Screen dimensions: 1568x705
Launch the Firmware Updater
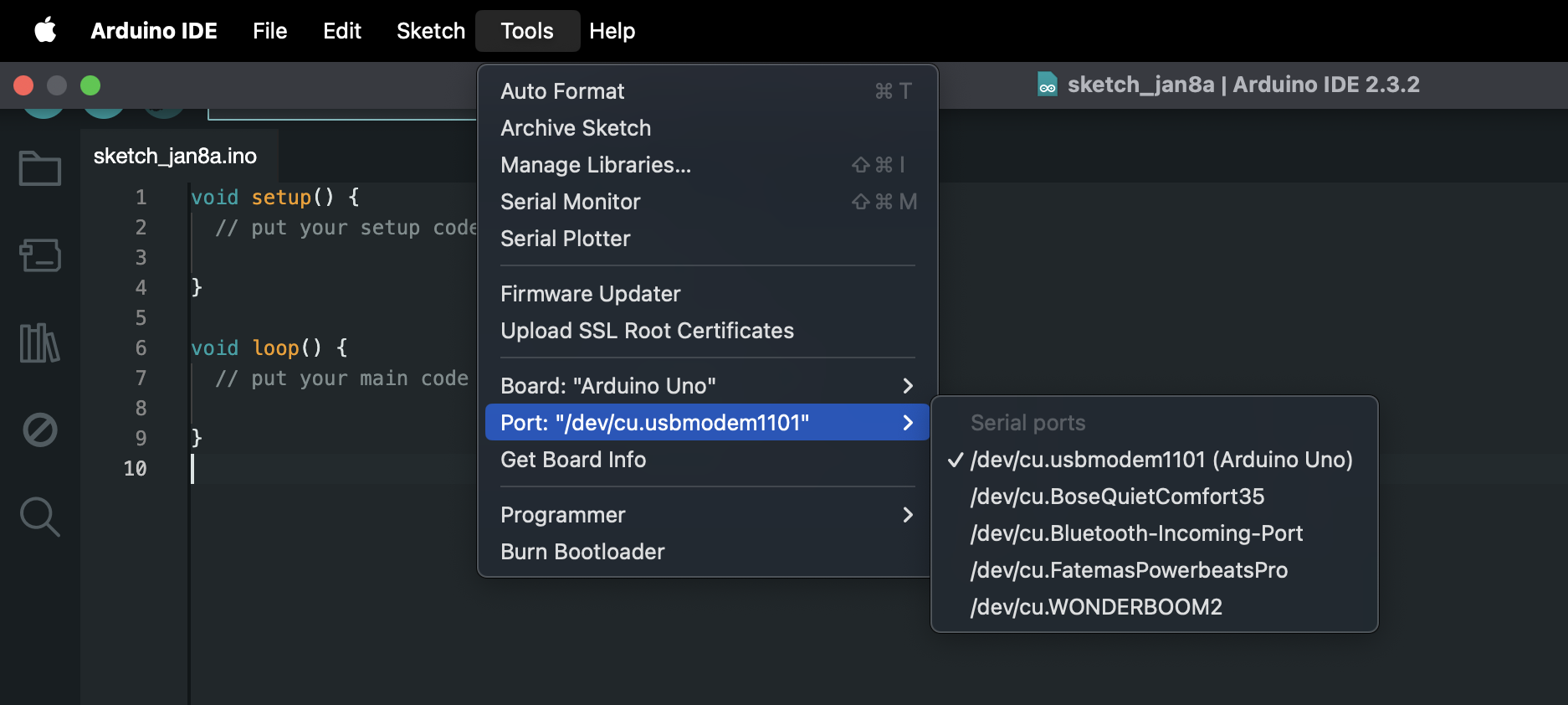(708, 294)
